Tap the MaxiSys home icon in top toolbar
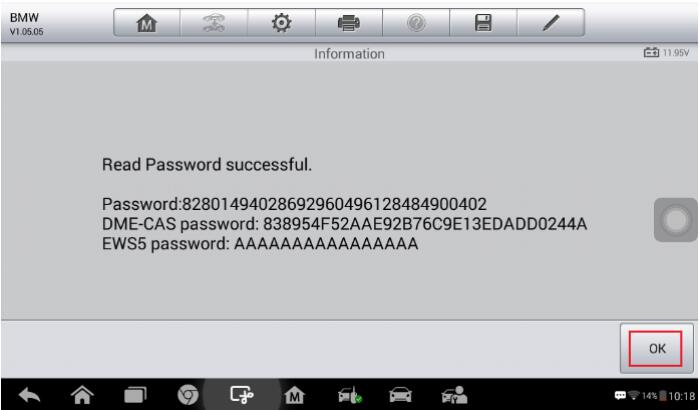Viewport: 699px width, 410px height. (x=147, y=22)
